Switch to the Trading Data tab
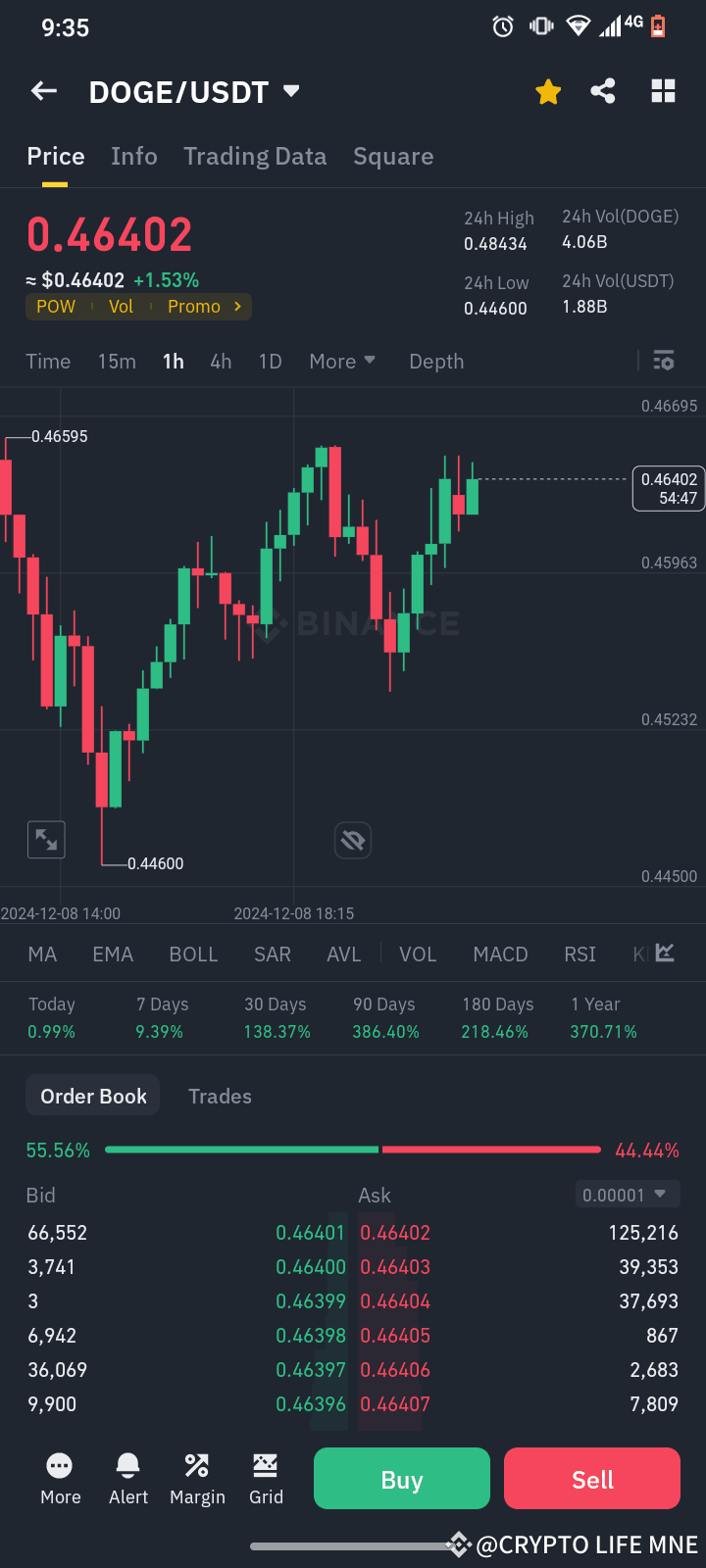The width and height of the screenshot is (706, 1568). pyautogui.click(x=255, y=156)
